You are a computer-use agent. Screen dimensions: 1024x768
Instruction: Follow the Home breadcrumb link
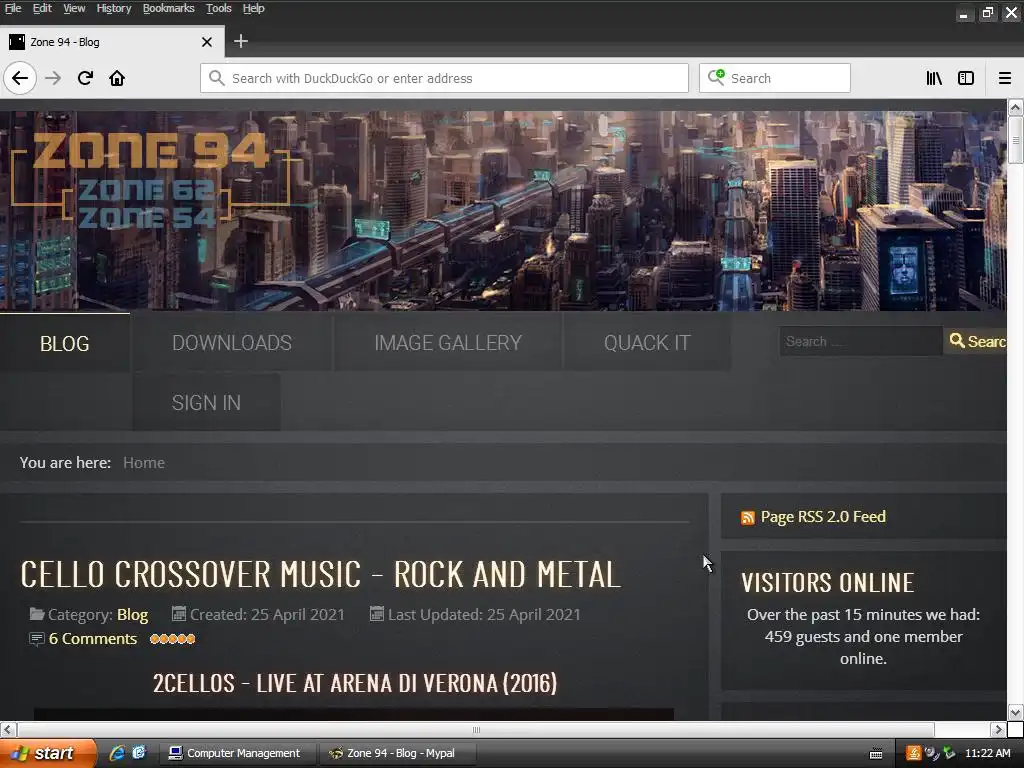pos(144,463)
